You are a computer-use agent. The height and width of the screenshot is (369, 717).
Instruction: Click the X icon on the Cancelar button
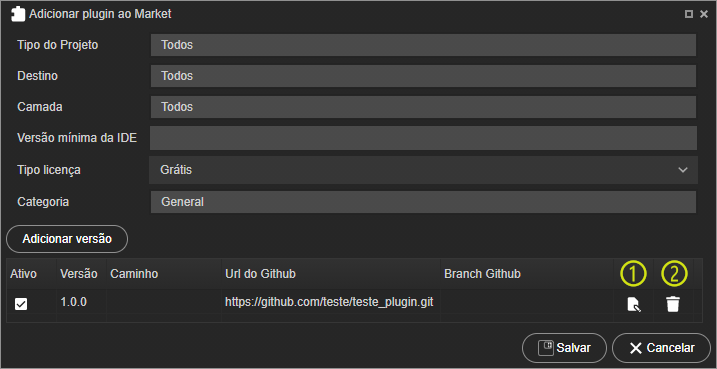636,348
